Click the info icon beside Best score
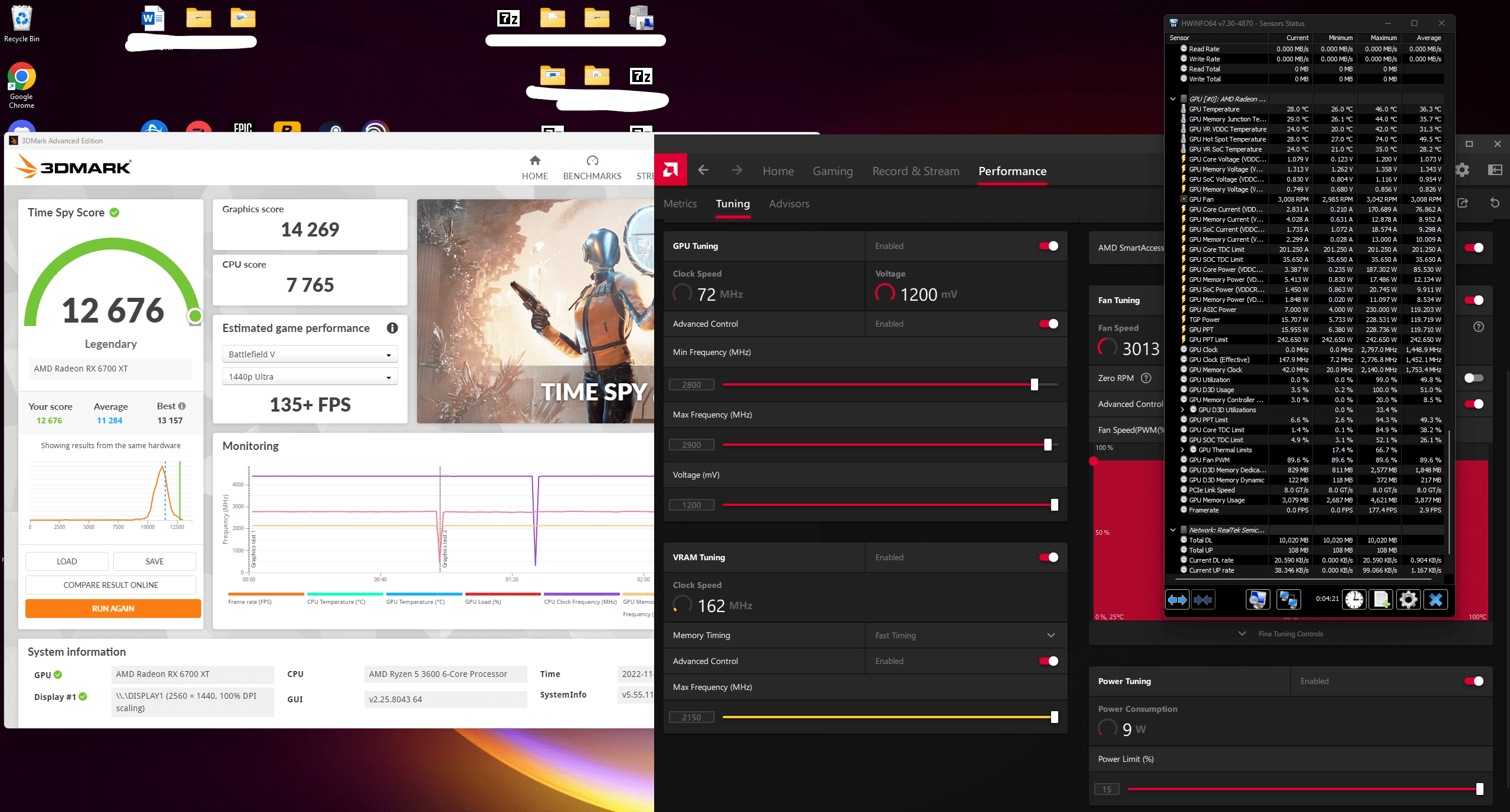 182,406
